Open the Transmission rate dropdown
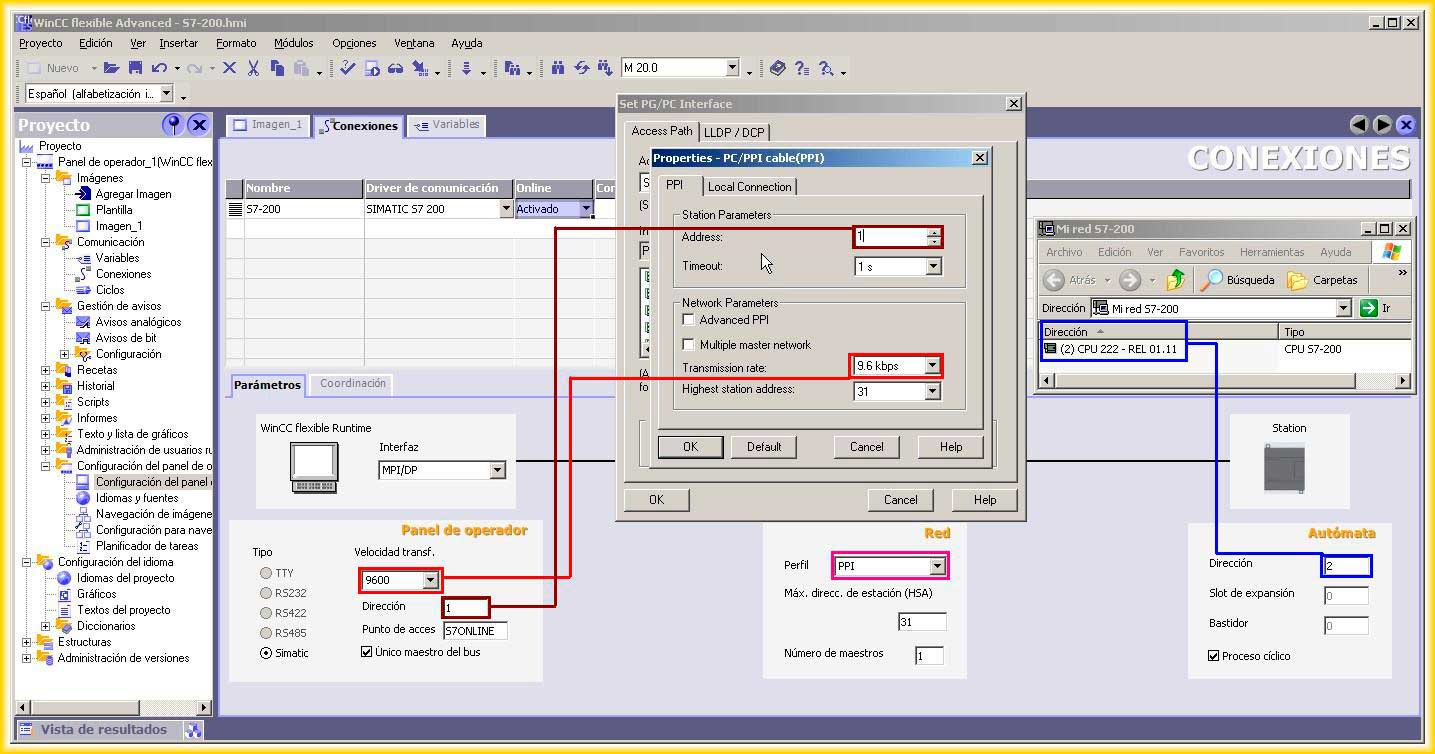Image resolution: width=1435 pixels, height=754 pixels. pos(932,366)
